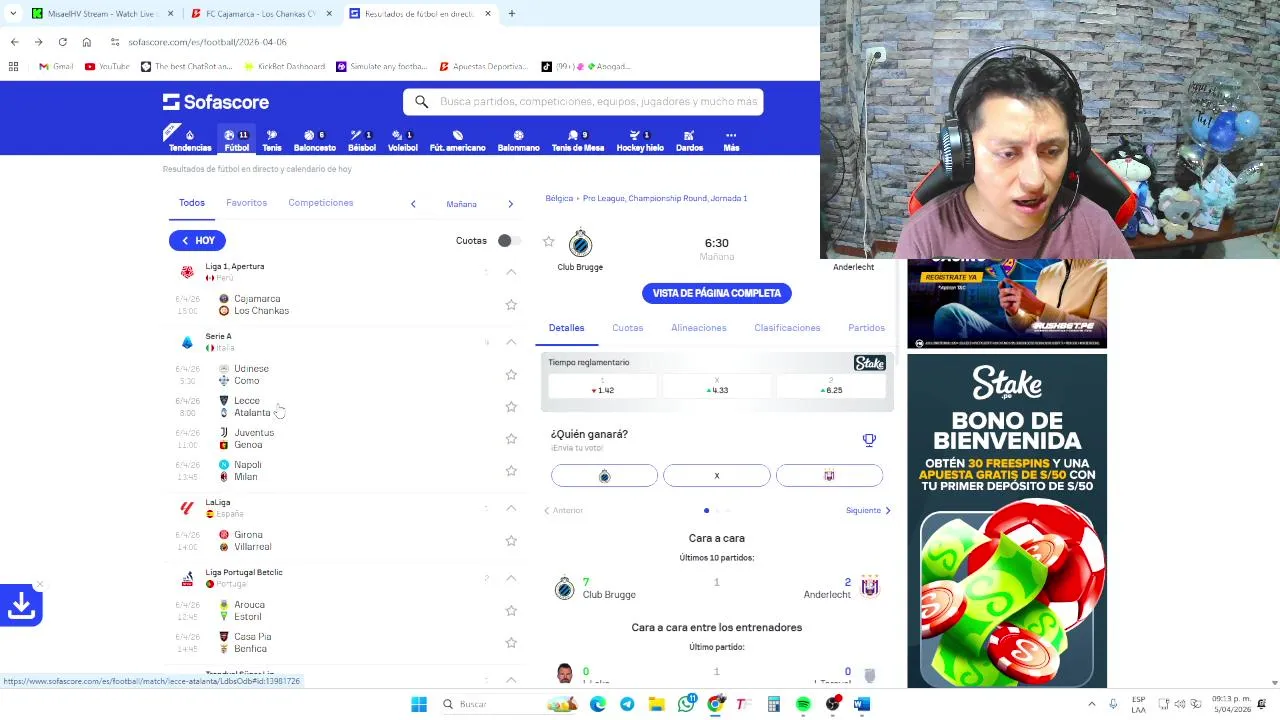Favorite the Casa Pia vs Benfica match star
This screenshot has height=720, width=1280.
tap(511, 643)
